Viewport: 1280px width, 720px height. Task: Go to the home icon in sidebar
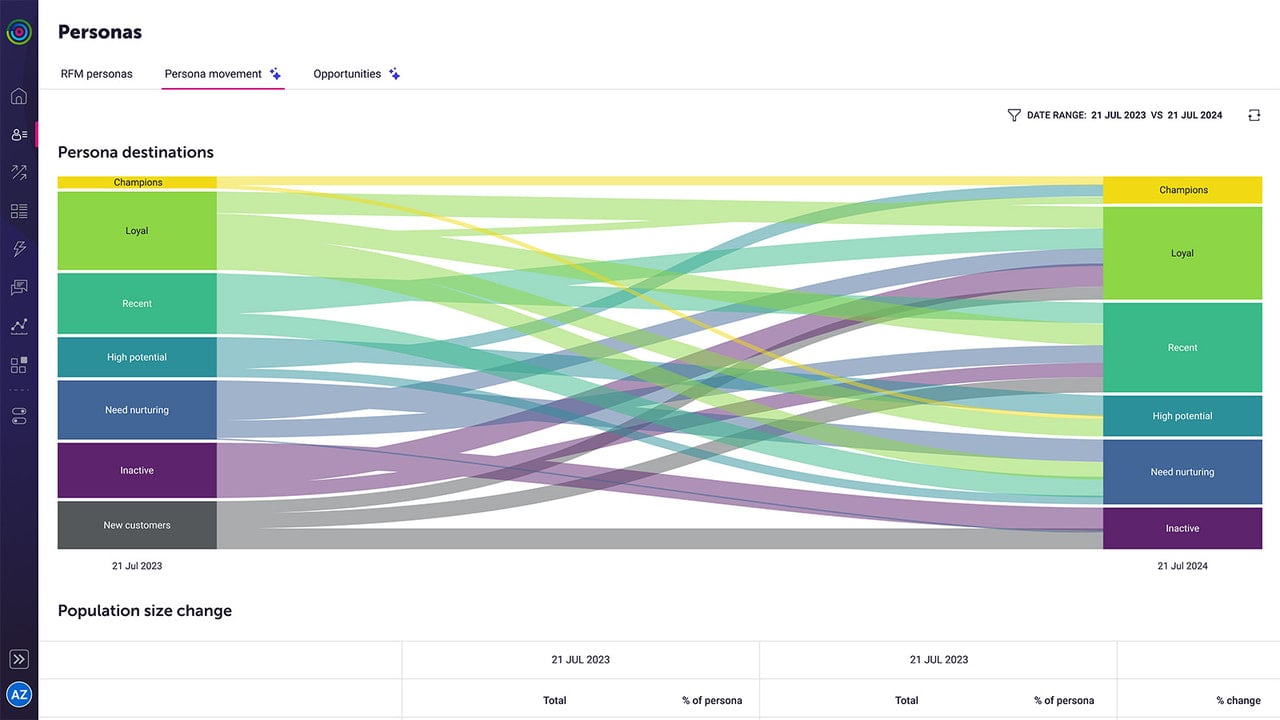19,97
